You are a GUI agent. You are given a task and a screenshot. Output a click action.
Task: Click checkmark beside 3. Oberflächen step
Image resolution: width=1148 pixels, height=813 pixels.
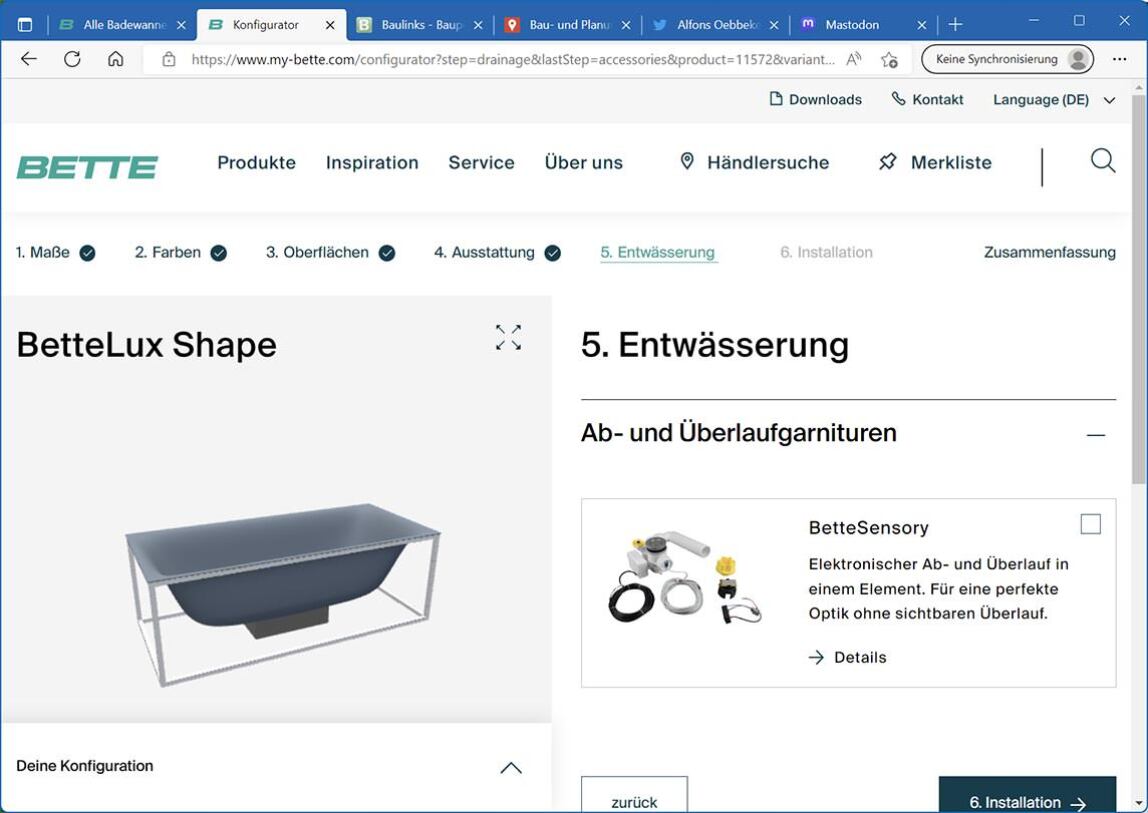[387, 253]
